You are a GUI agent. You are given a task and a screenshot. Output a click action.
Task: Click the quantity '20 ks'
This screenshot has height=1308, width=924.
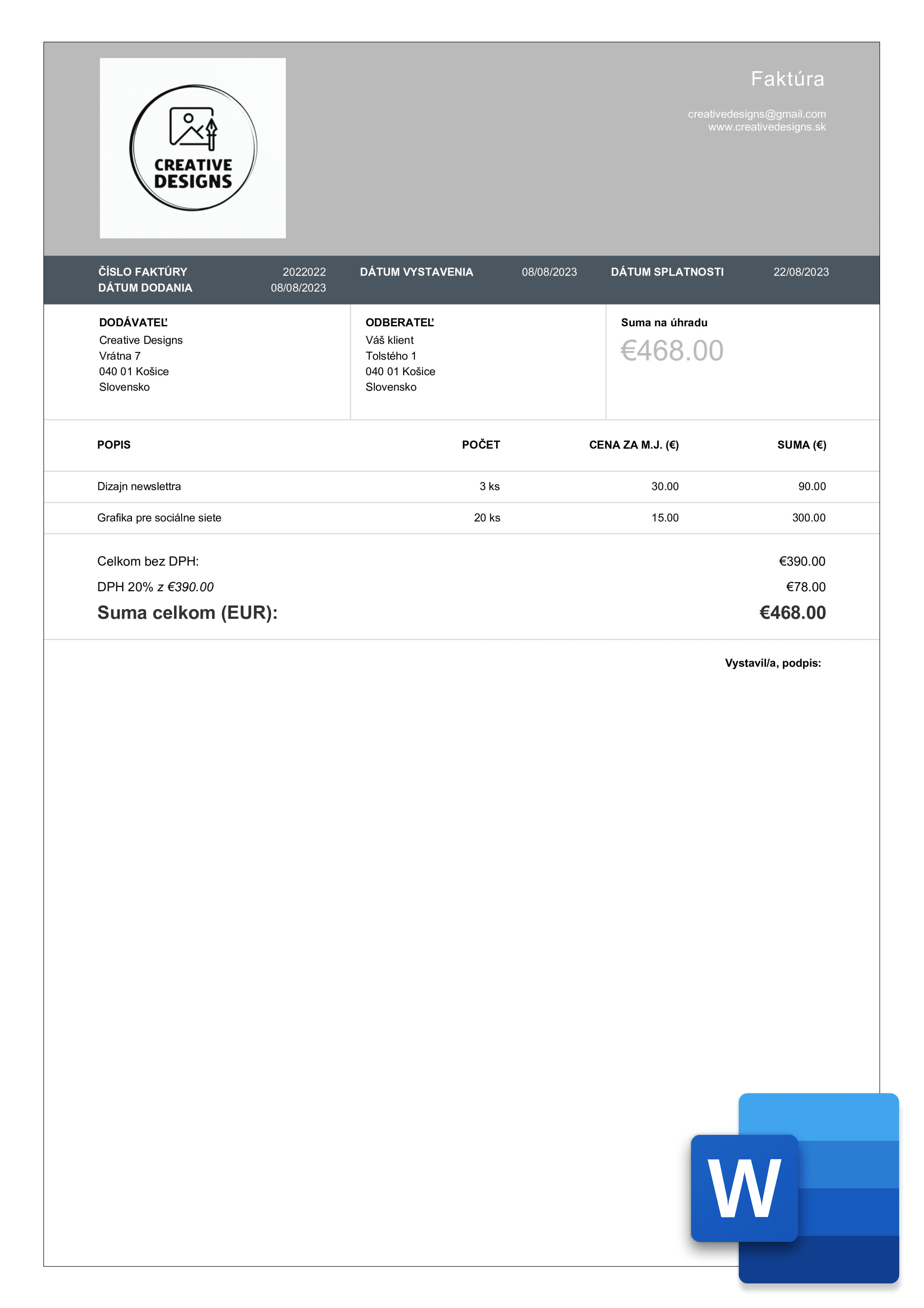[487, 518]
